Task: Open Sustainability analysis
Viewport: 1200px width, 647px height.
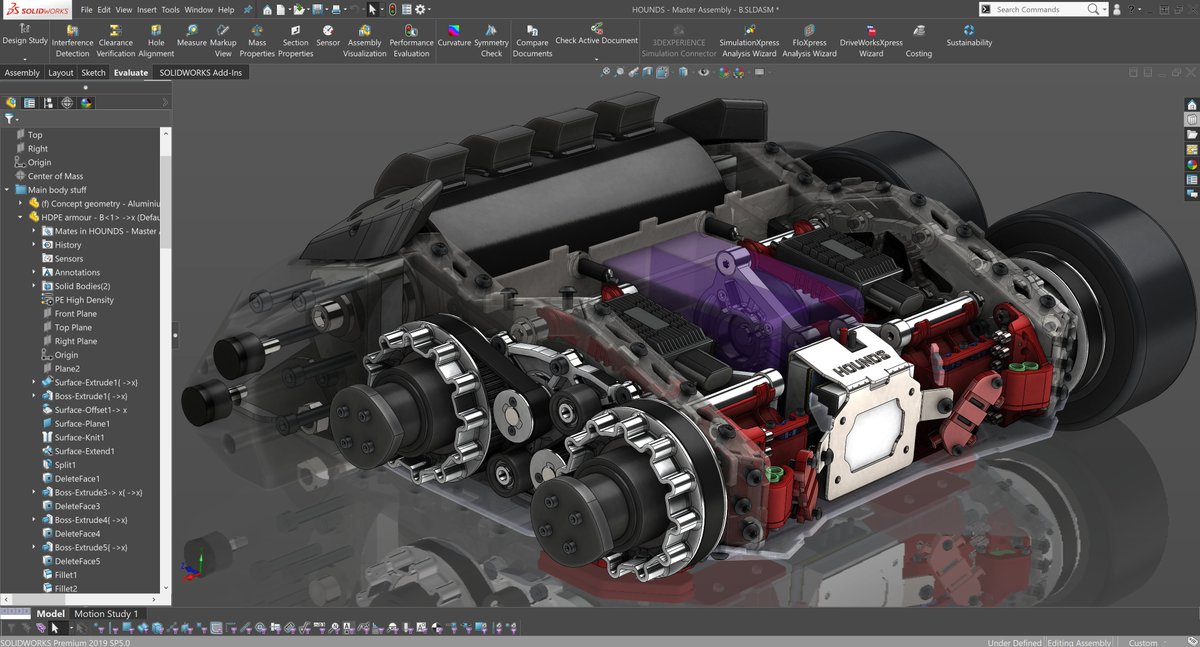Action: click(969, 36)
